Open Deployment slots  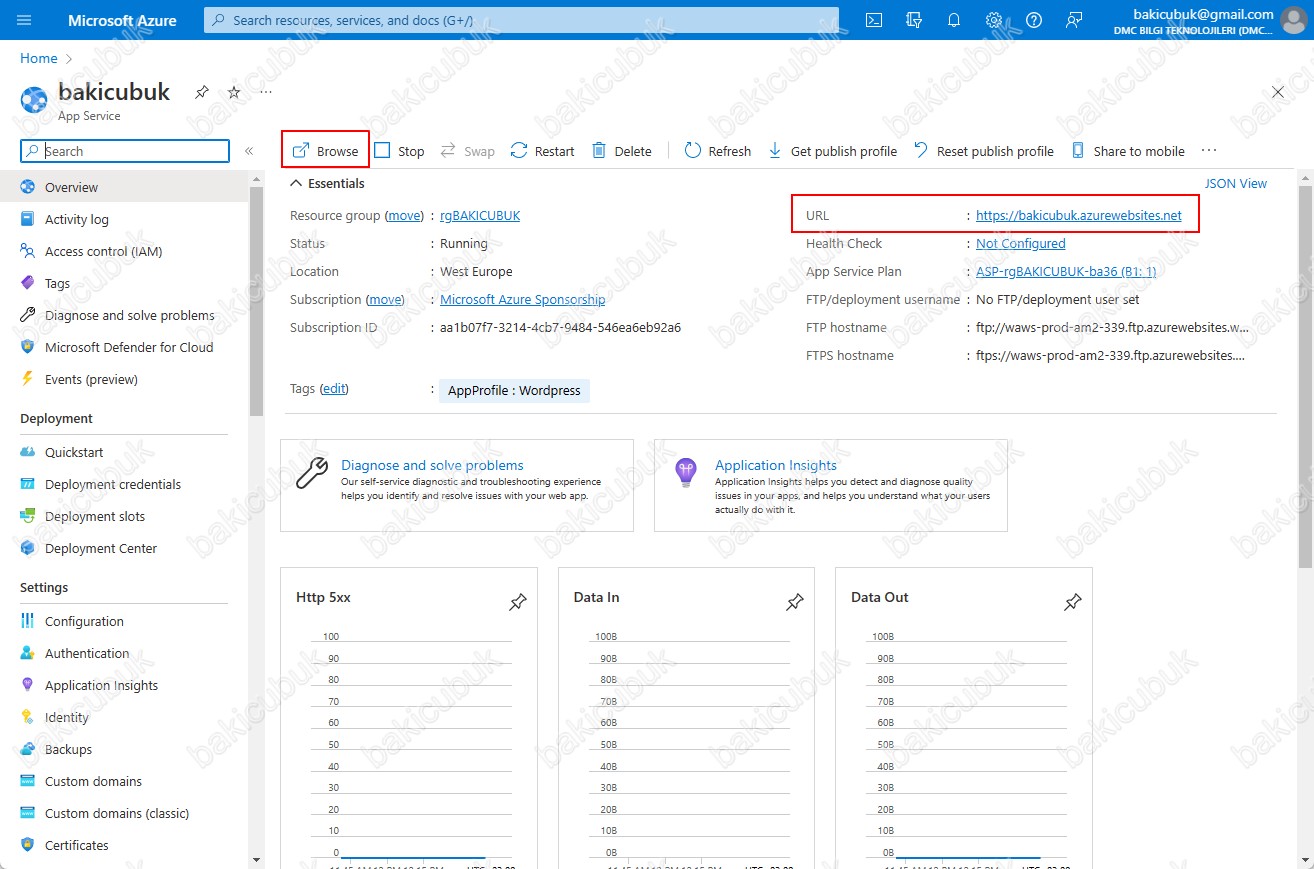coord(124,516)
